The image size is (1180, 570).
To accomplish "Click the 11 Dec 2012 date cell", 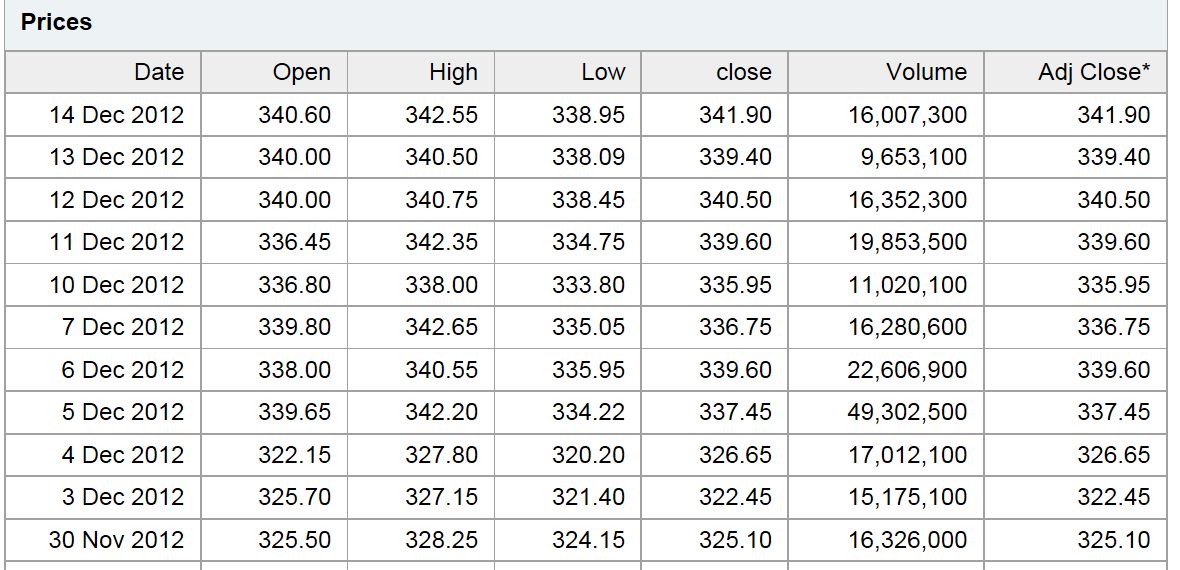I will point(103,242).
